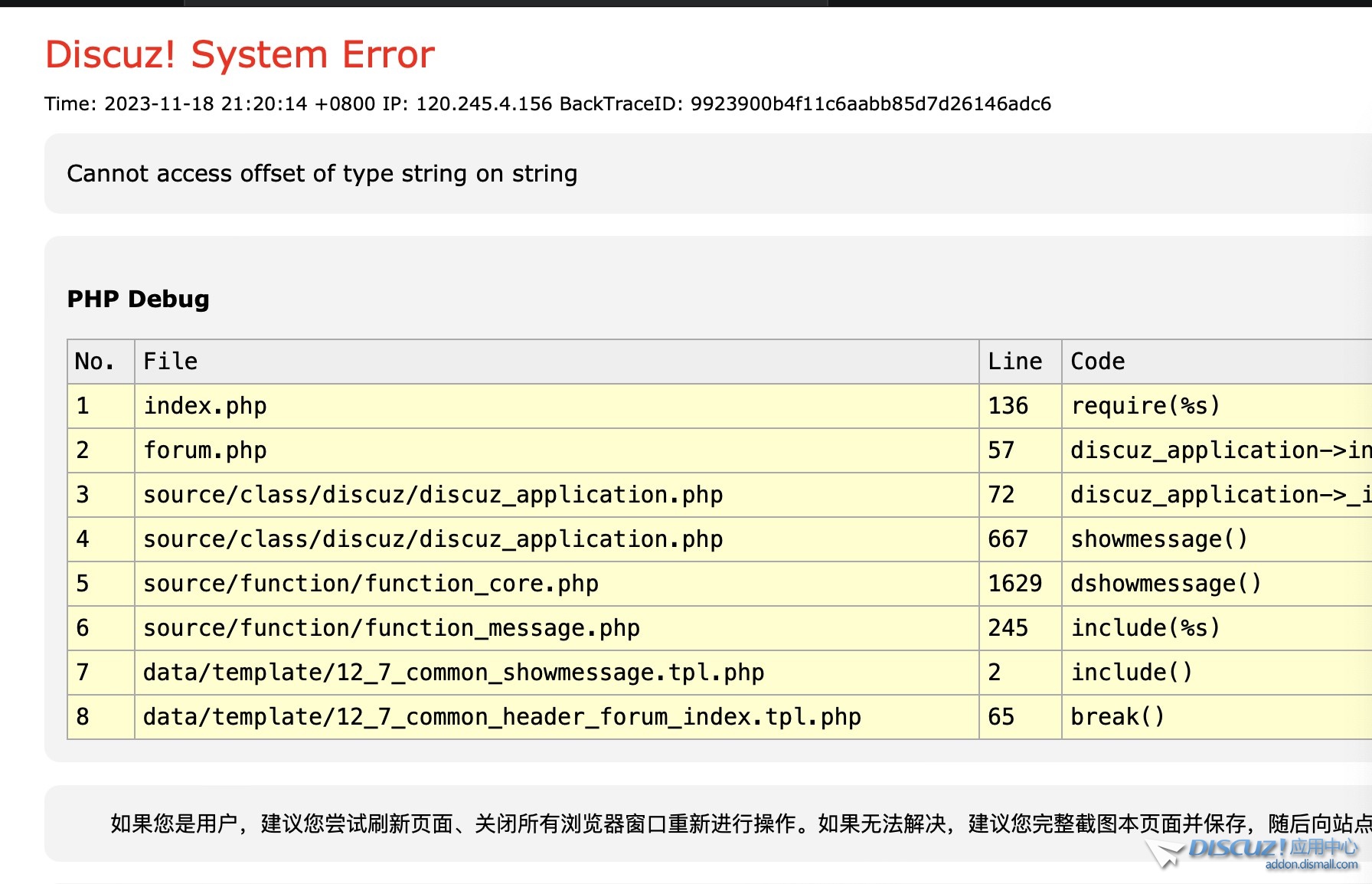
Task: Click row number 5 cell
Action: point(101,584)
